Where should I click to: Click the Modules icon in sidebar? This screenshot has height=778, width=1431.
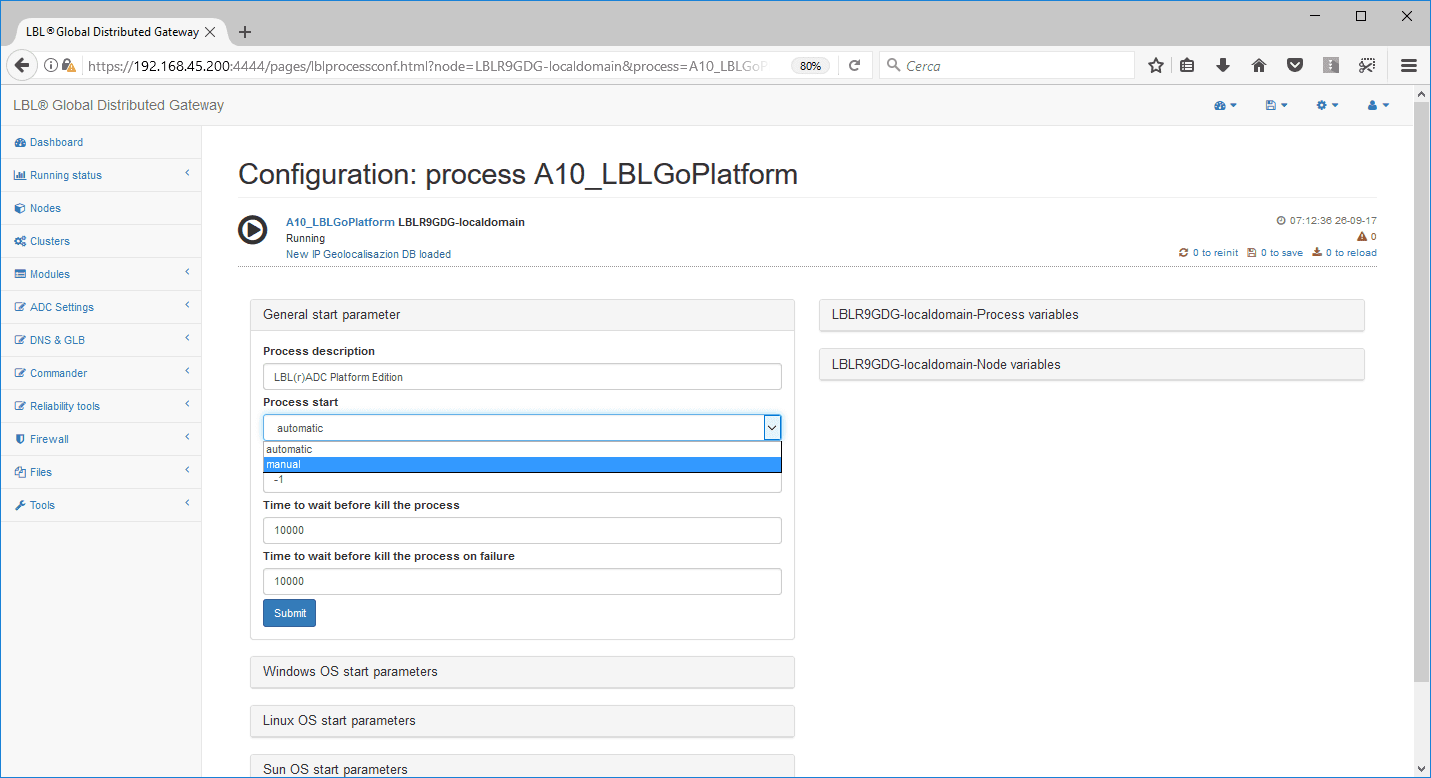pyautogui.click(x=20, y=274)
